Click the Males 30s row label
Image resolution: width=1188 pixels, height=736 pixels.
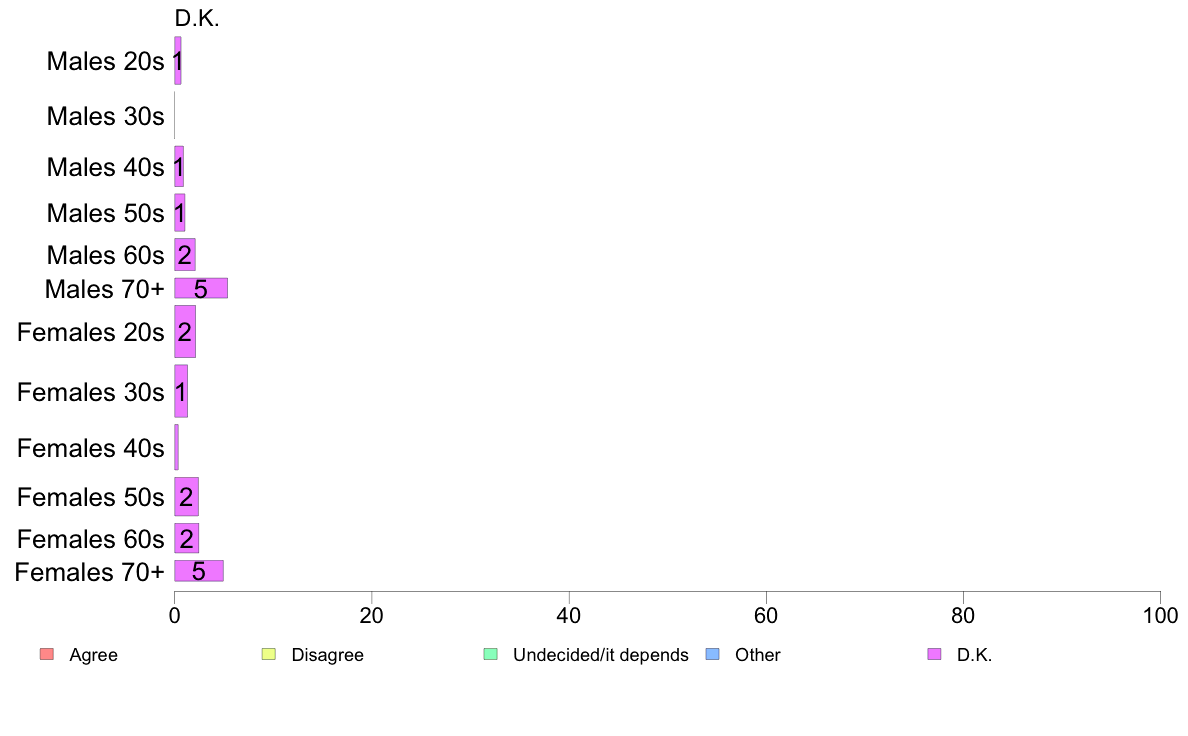(105, 116)
